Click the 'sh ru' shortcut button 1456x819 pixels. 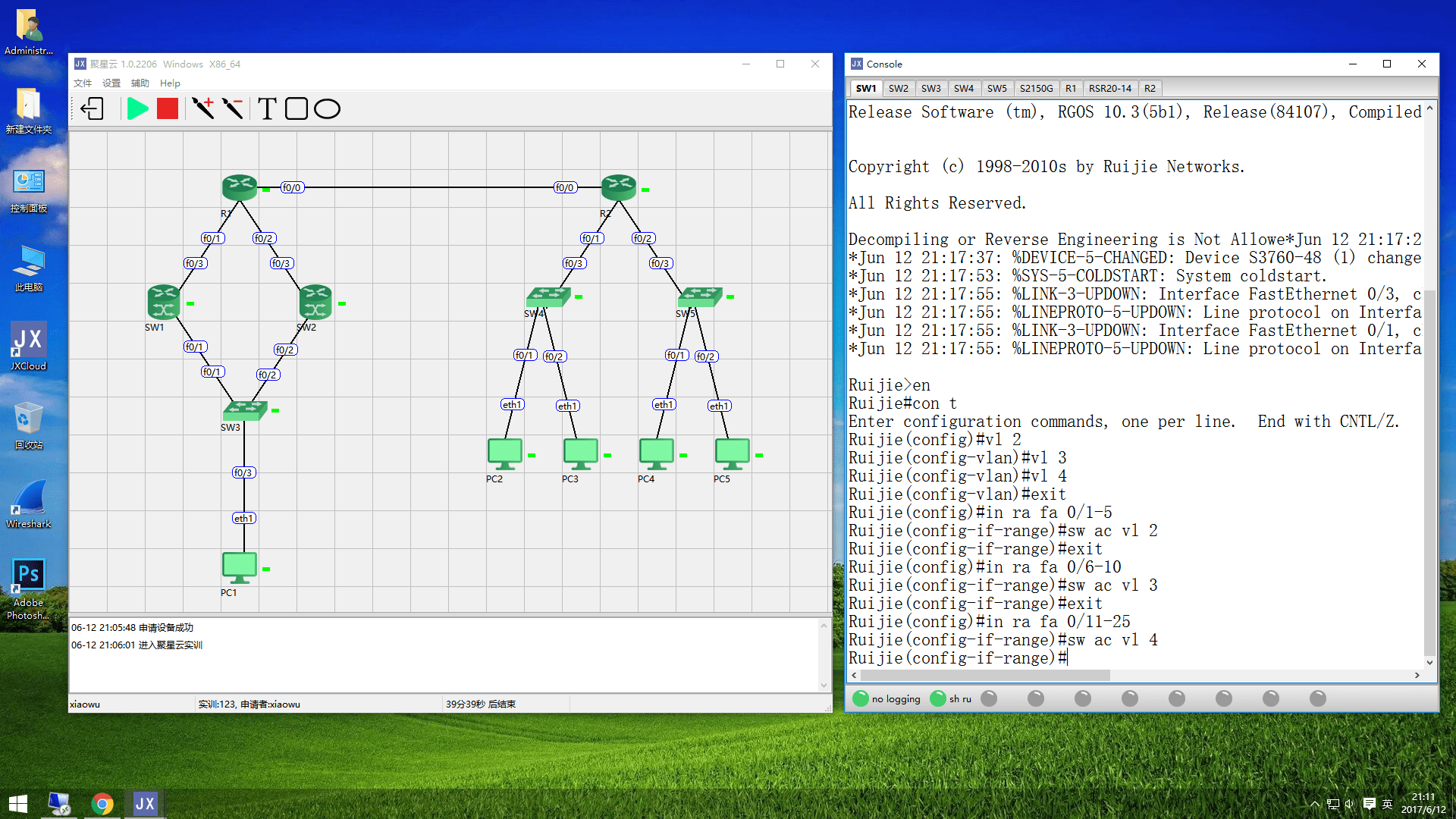pos(951,698)
